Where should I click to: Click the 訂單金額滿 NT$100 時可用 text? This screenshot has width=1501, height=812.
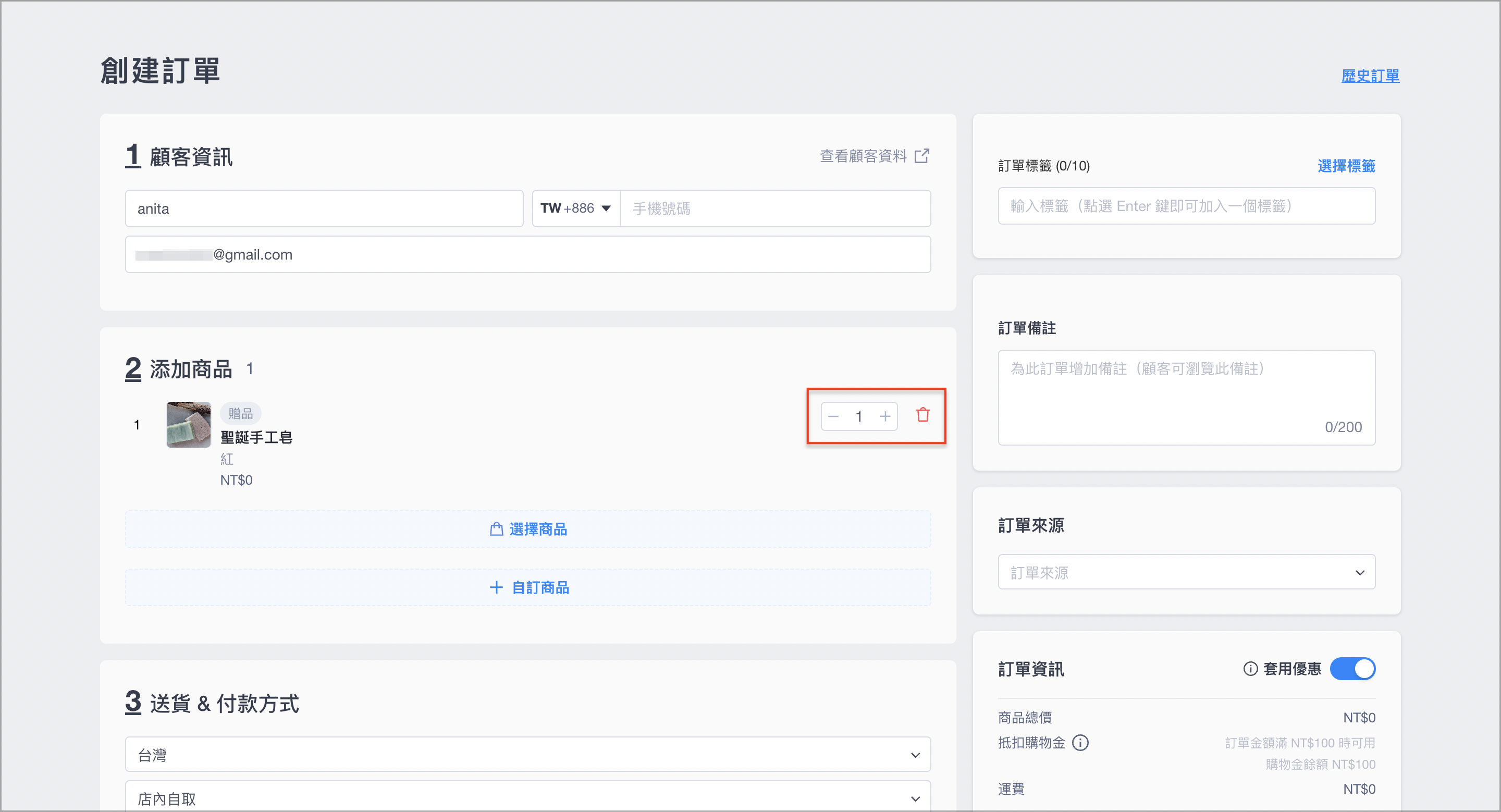(x=1300, y=743)
